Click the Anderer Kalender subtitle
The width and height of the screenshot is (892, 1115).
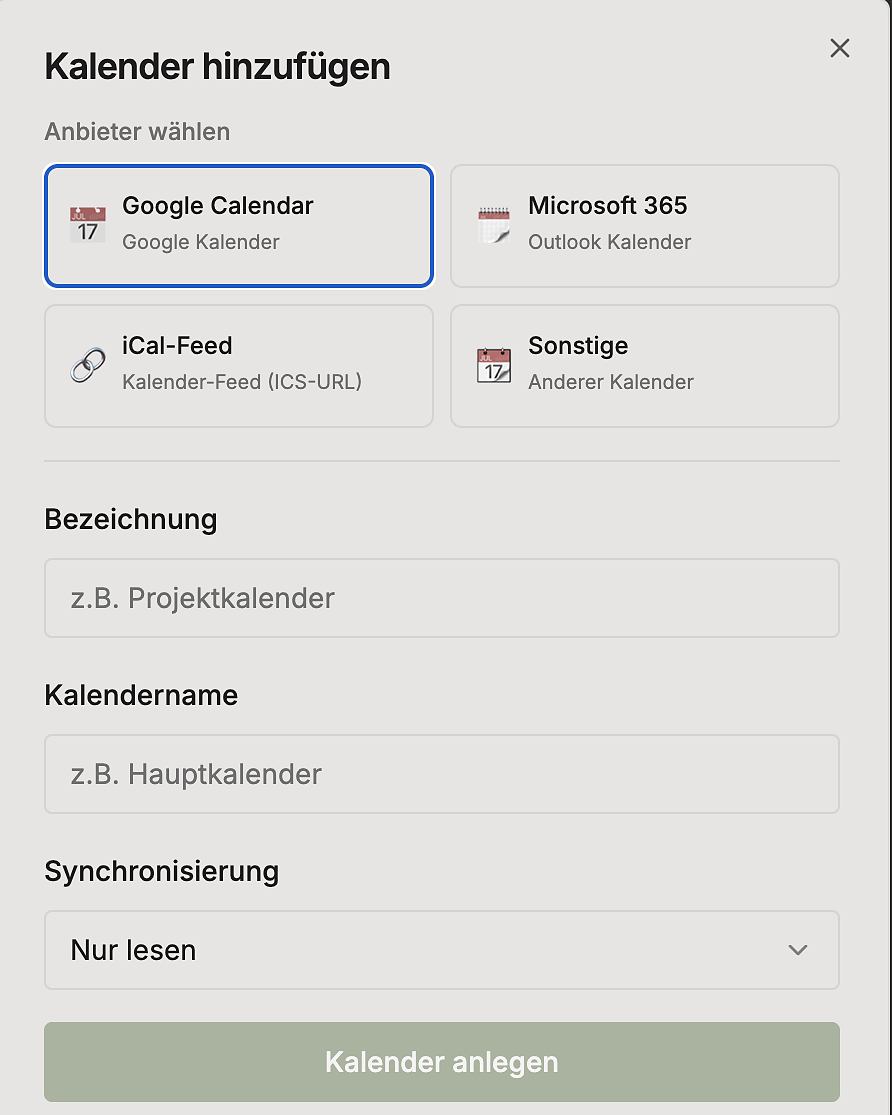pos(611,382)
